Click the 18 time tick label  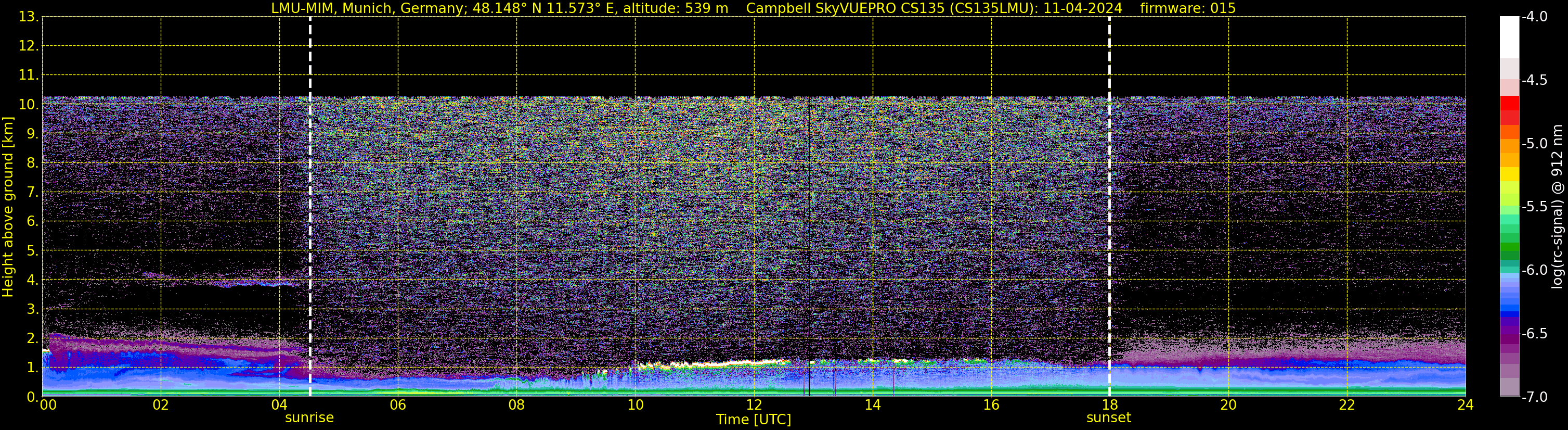click(1110, 404)
